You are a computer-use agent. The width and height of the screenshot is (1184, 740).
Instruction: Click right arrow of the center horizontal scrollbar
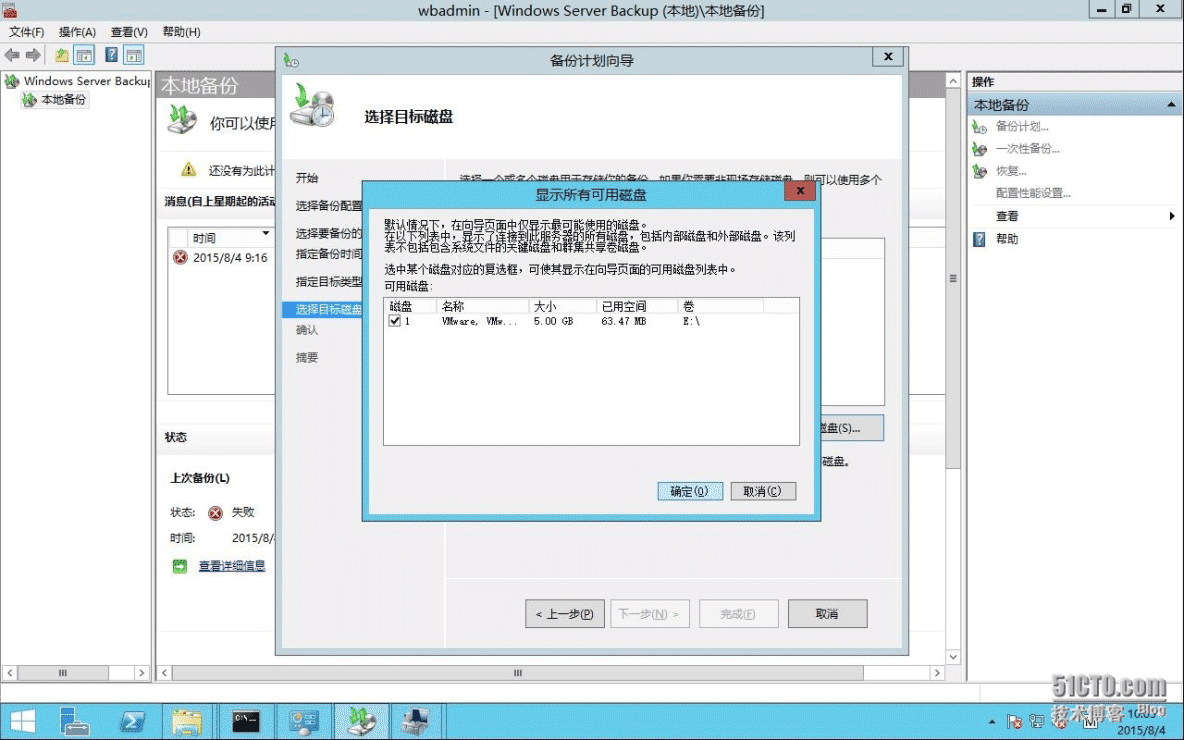click(x=937, y=673)
